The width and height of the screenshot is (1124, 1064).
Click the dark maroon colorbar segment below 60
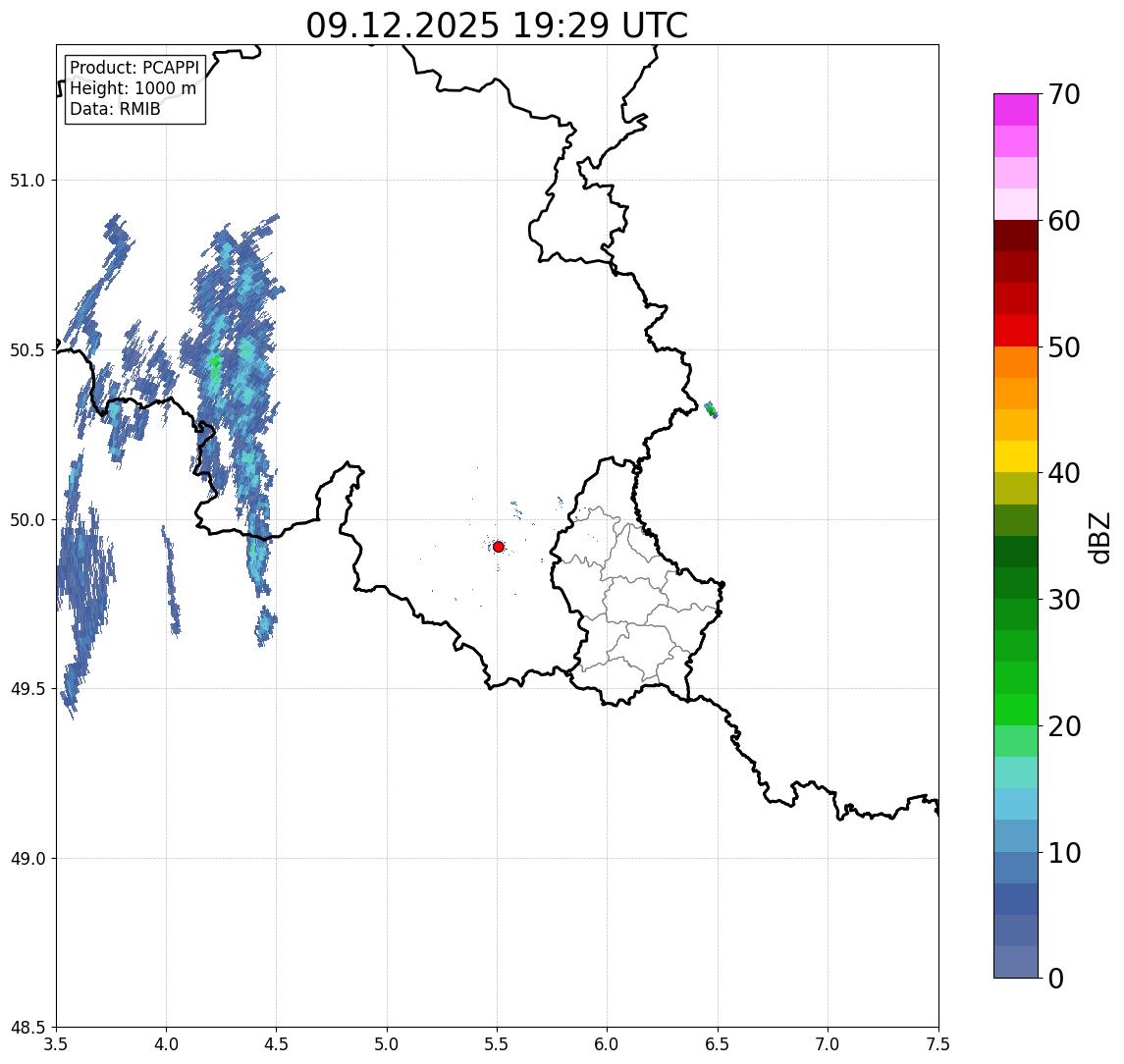pyautogui.click(x=1016, y=236)
